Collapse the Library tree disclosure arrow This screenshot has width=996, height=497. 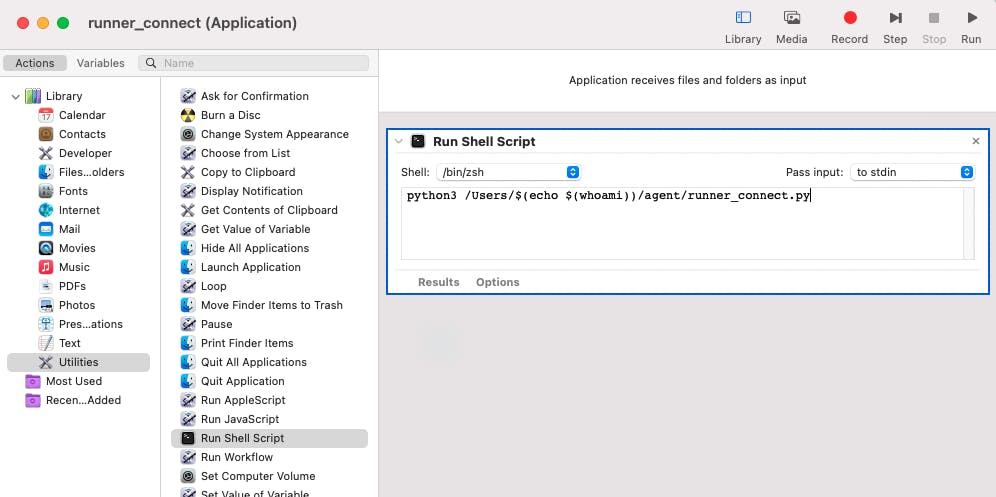click(x=15, y=97)
